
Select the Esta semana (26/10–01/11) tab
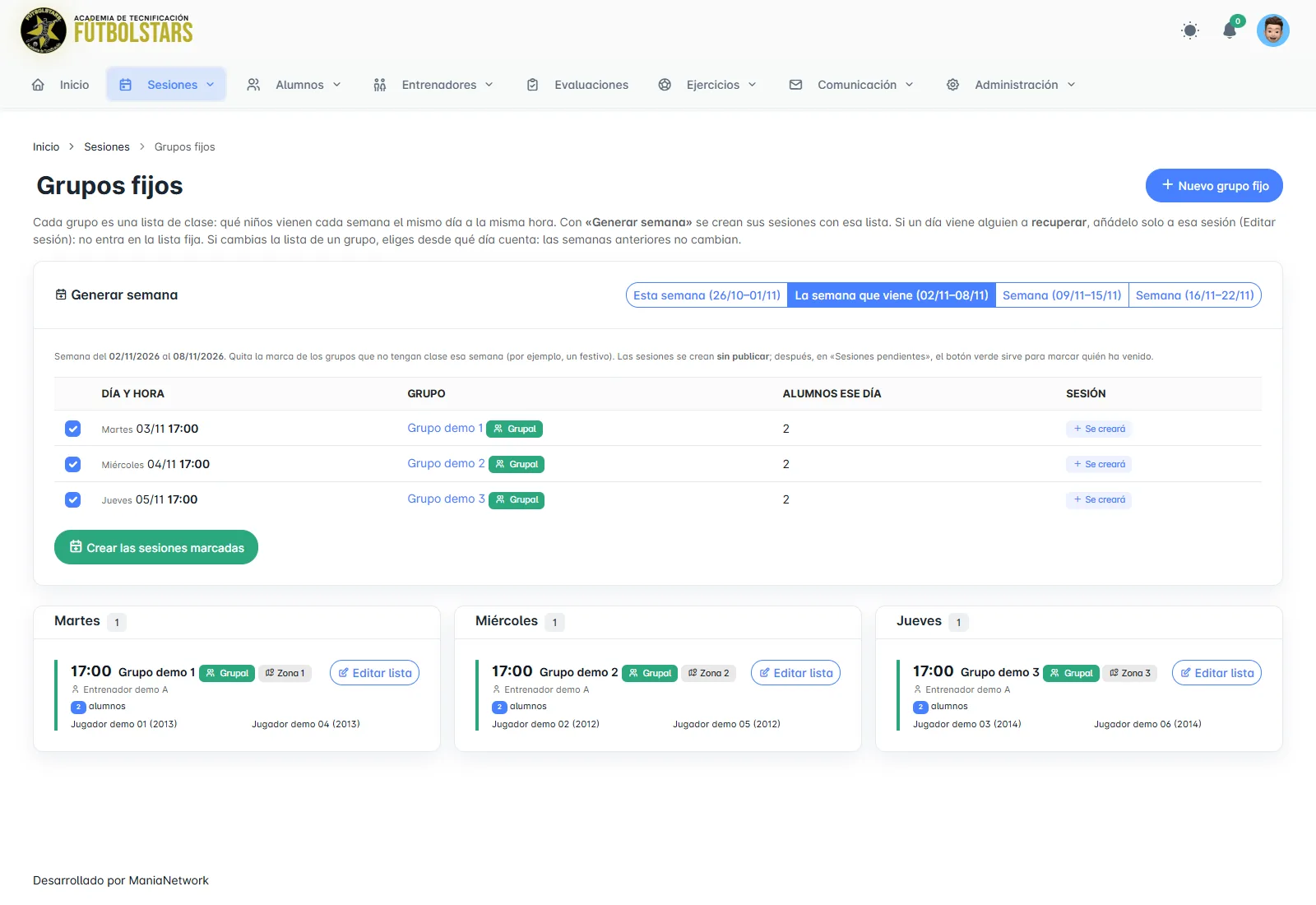707,295
